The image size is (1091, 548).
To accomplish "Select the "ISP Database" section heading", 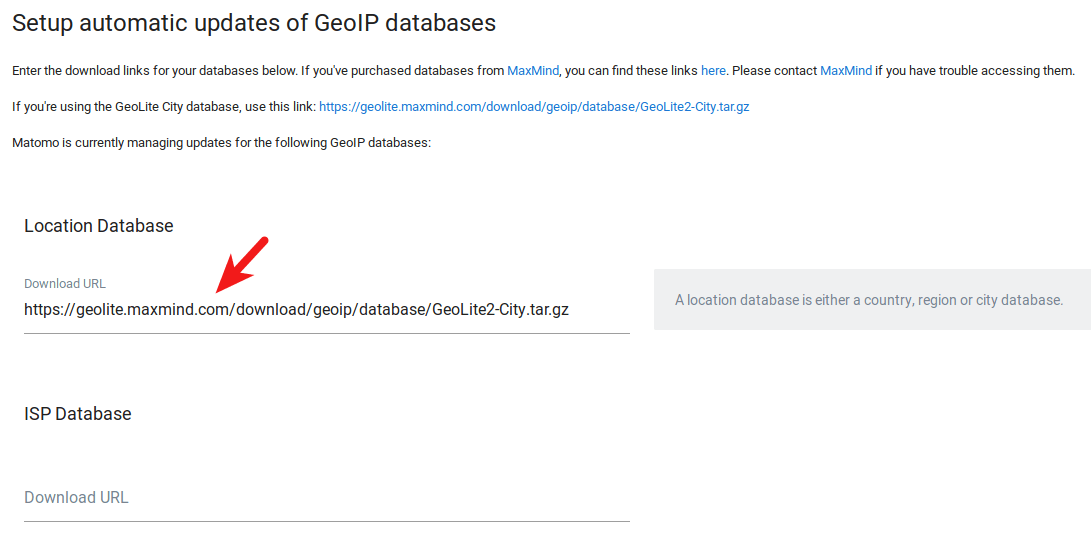I will pos(78,414).
